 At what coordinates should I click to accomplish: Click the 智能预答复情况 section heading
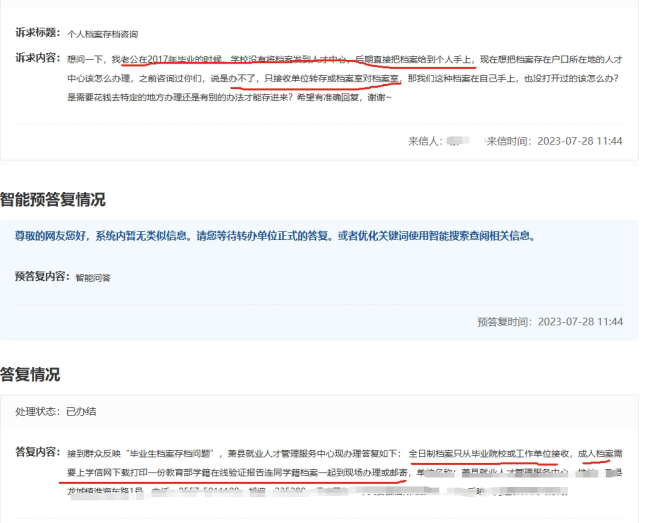(x=53, y=200)
